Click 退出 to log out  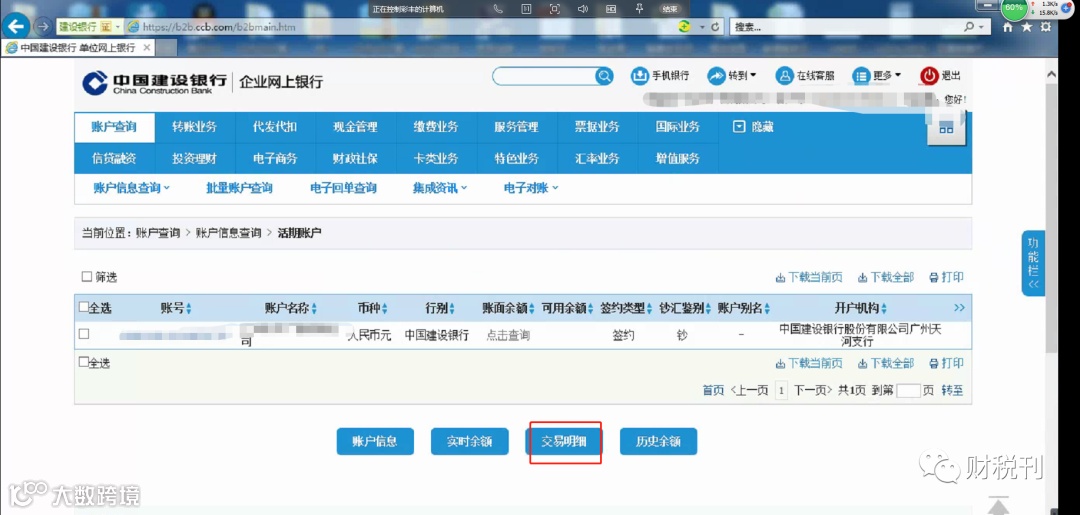tap(940, 76)
